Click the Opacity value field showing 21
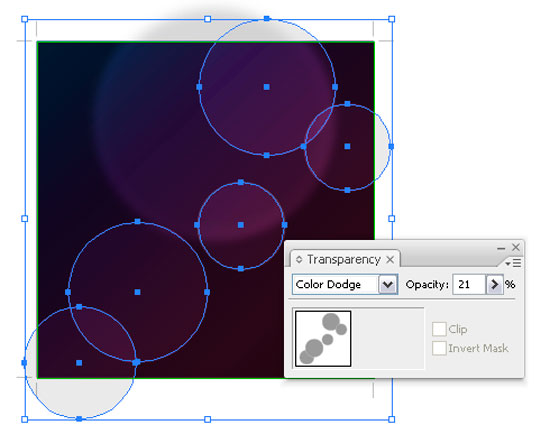Screen dimensions: 550x434 469,284
